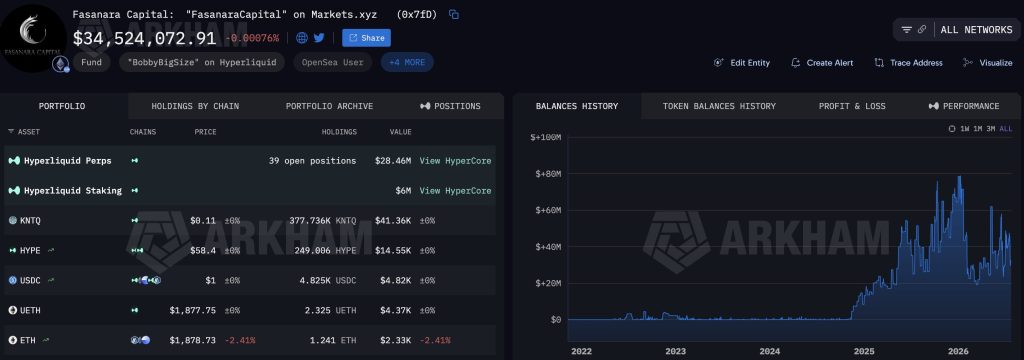Sort by the VALUE column header
This screenshot has height=360, width=1024.
401,132
